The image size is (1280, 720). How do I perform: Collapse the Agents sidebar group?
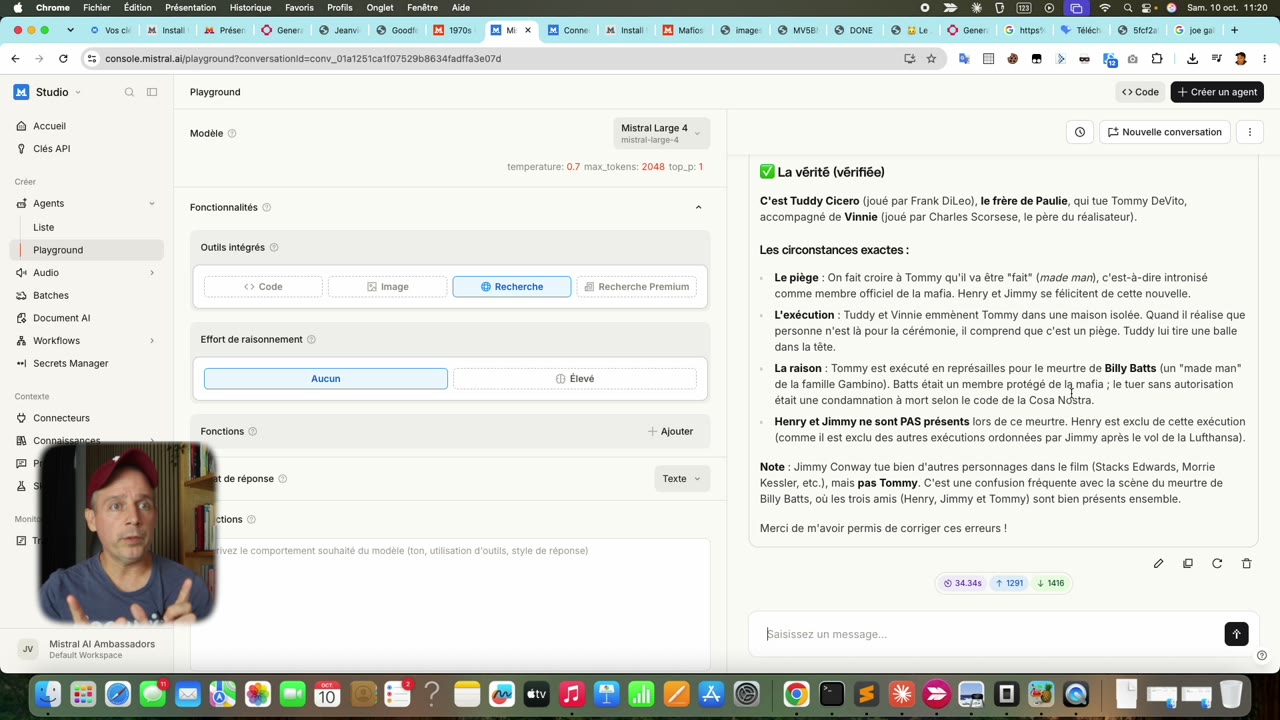click(x=152, y=204)
